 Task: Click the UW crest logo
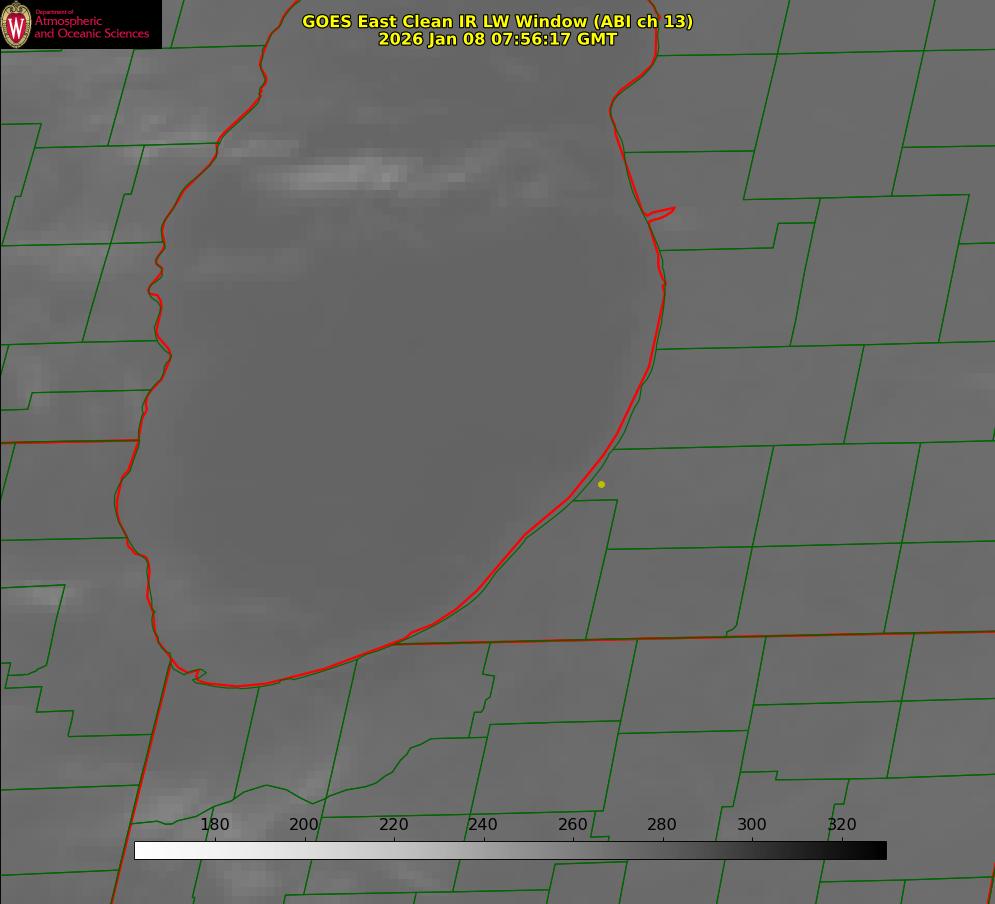pos(16,24)
